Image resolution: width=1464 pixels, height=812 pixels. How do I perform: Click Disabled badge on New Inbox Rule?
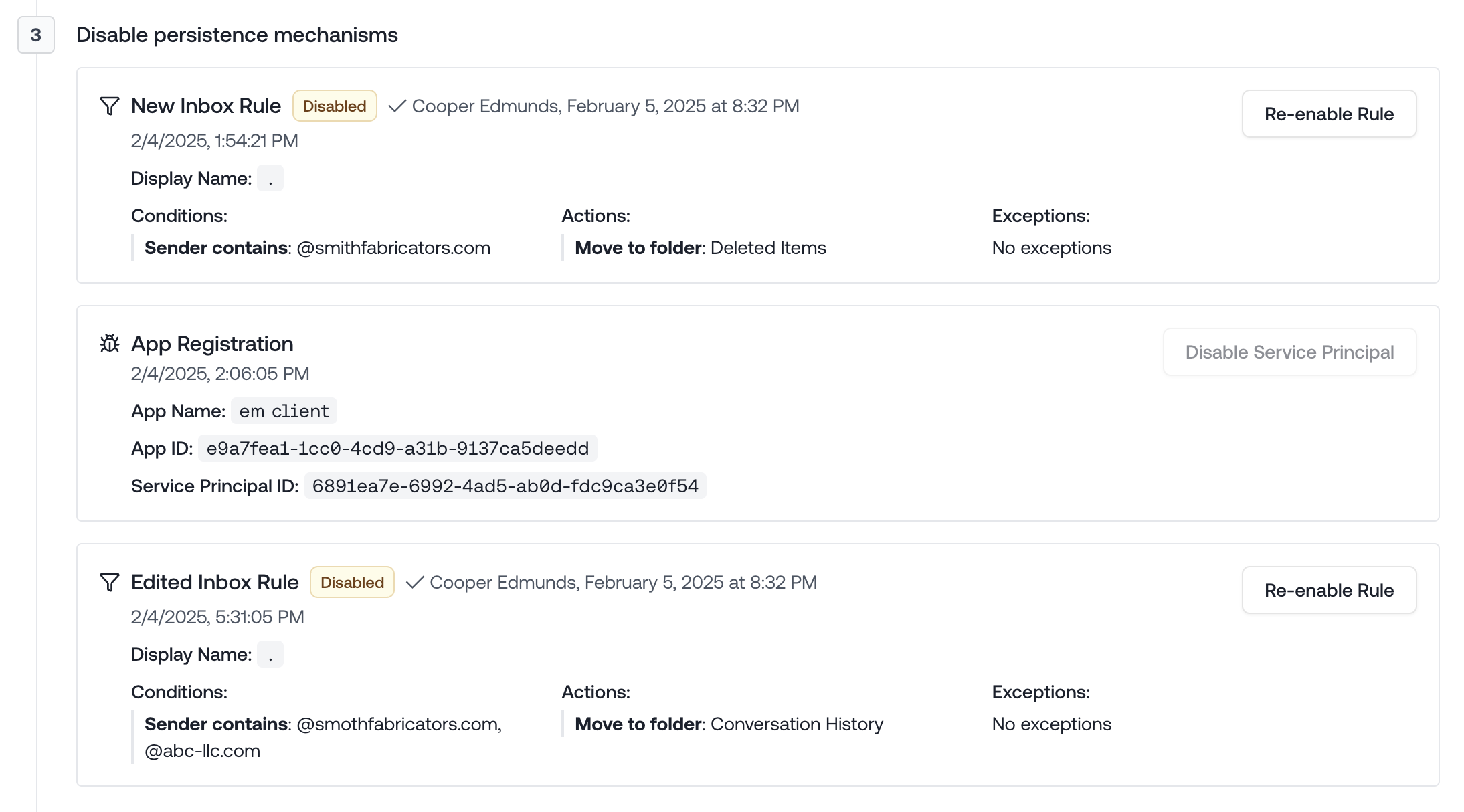335,106
